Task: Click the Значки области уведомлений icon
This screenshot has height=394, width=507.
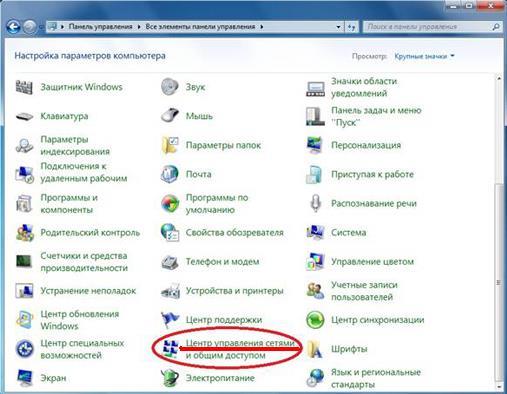Action: (315, 89)
